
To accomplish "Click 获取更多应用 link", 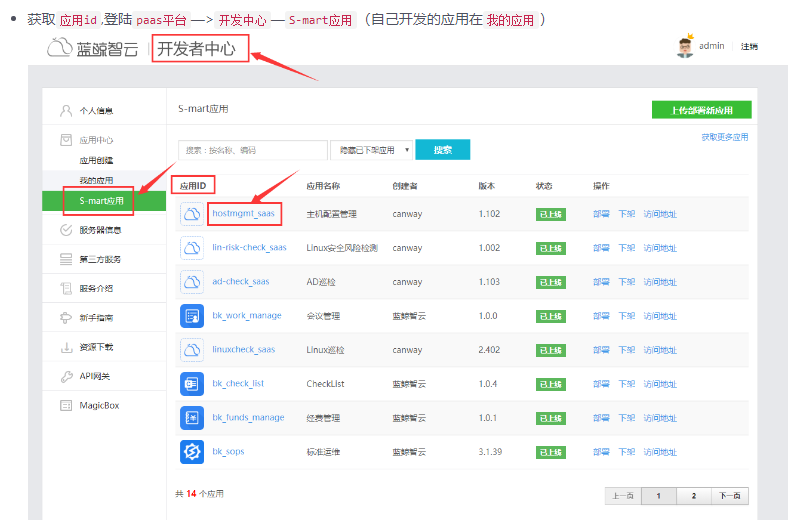I will [x=724, y=137].
